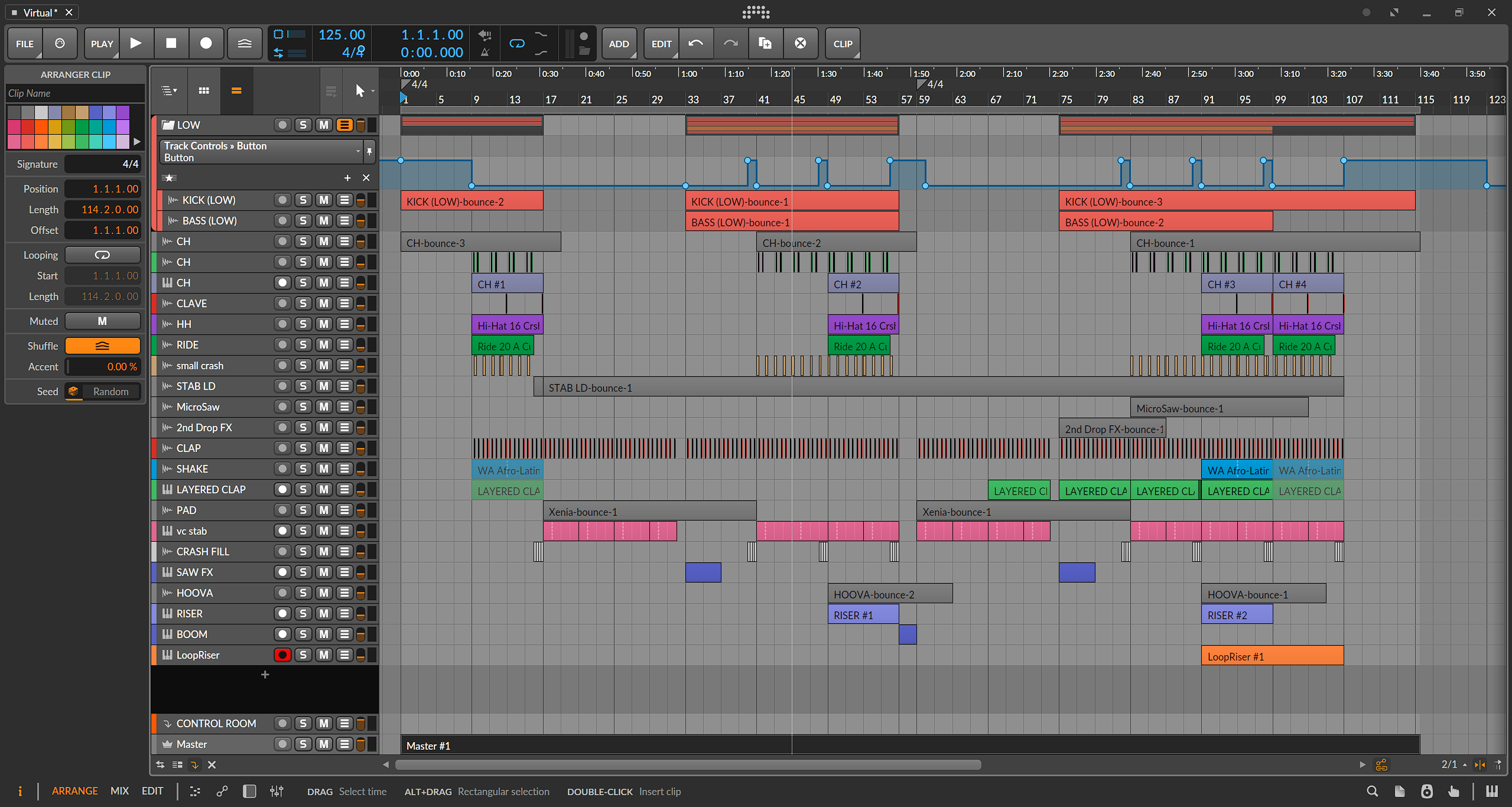The width and height of the screenshot is (1512, 807).
Task: Toggle the clip Looping button
Action: (x=103, y=255)
